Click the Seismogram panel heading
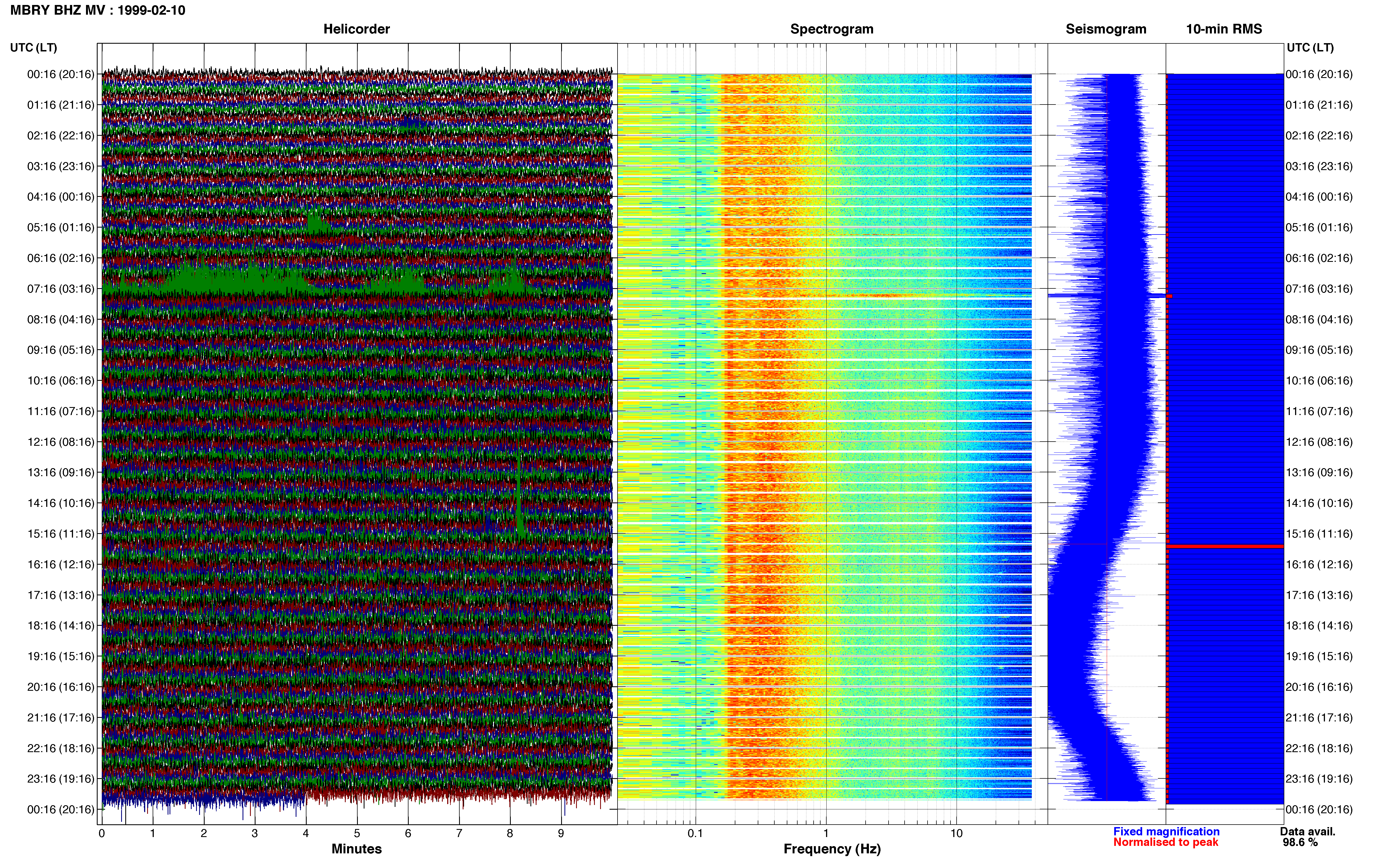 [x=1106, y=29]
